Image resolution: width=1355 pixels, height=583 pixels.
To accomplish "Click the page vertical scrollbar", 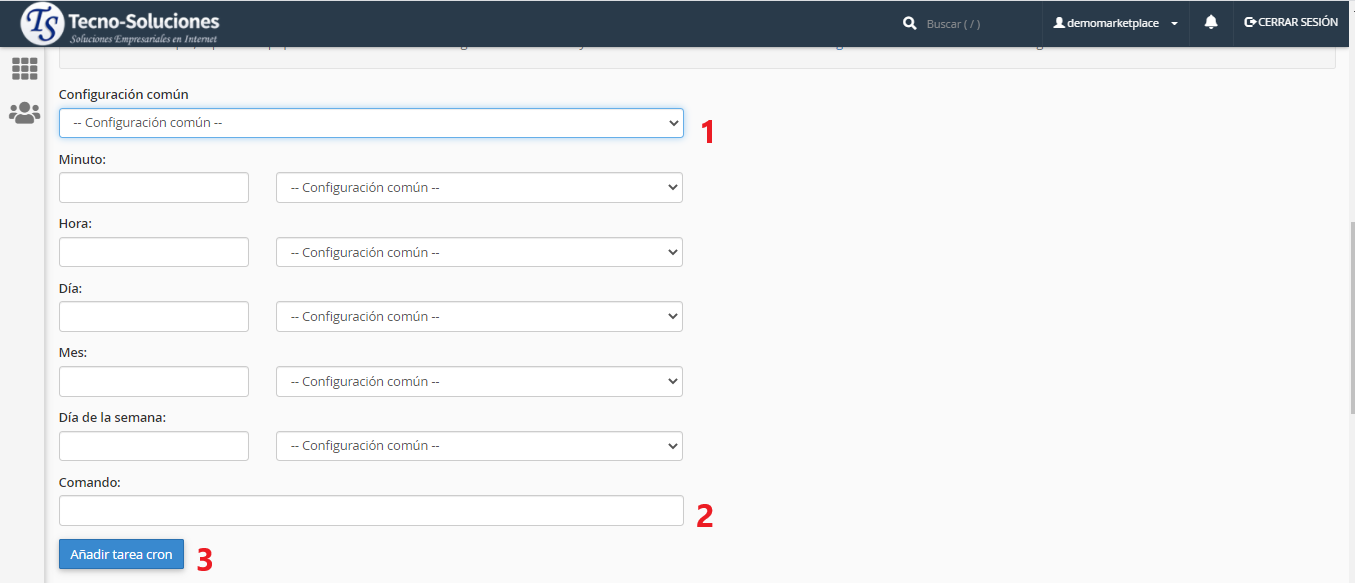I will pyautogui.click(x=1351, y=320).
